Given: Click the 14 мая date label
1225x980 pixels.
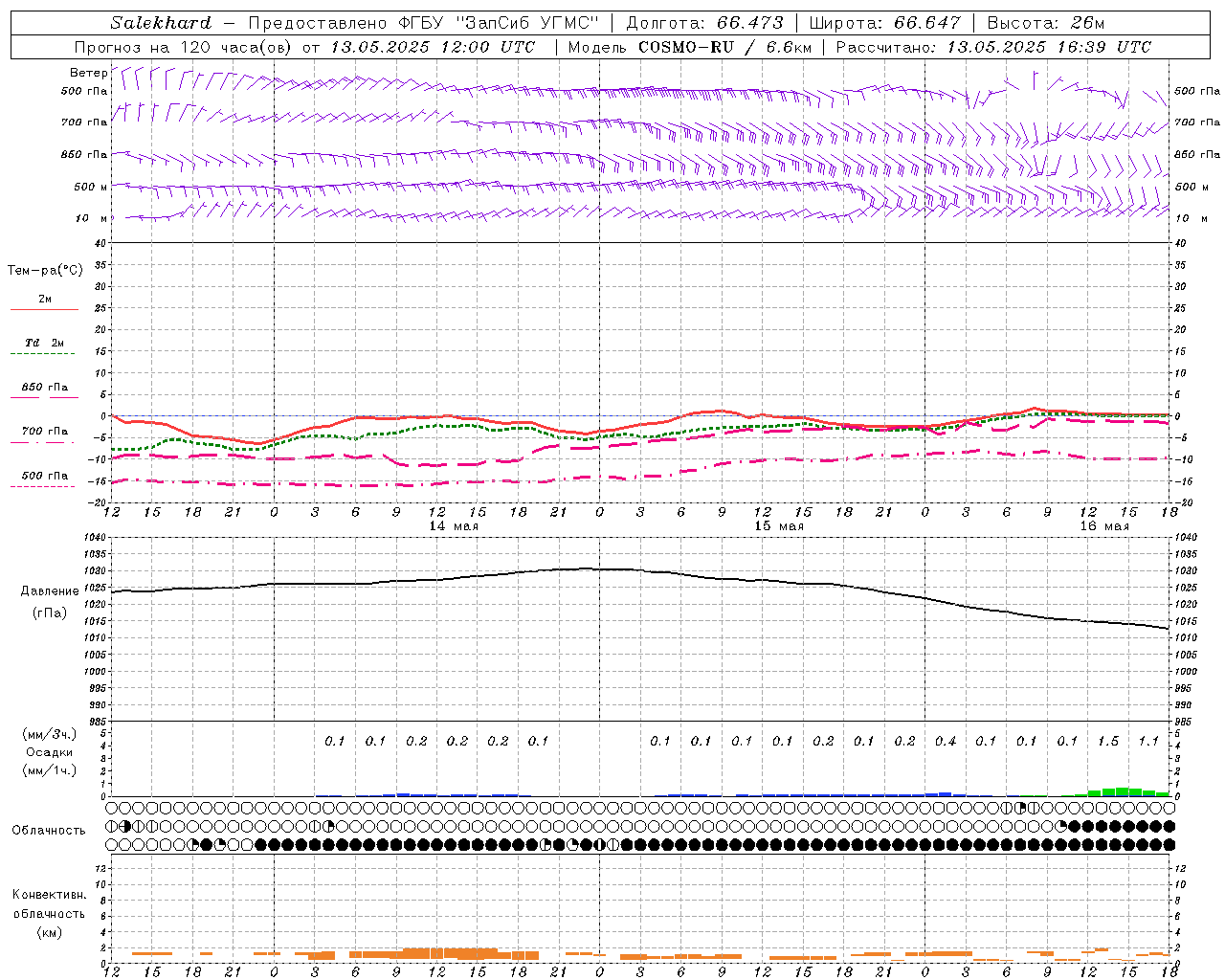Looking at the screenshot, I should coord(454,526).
